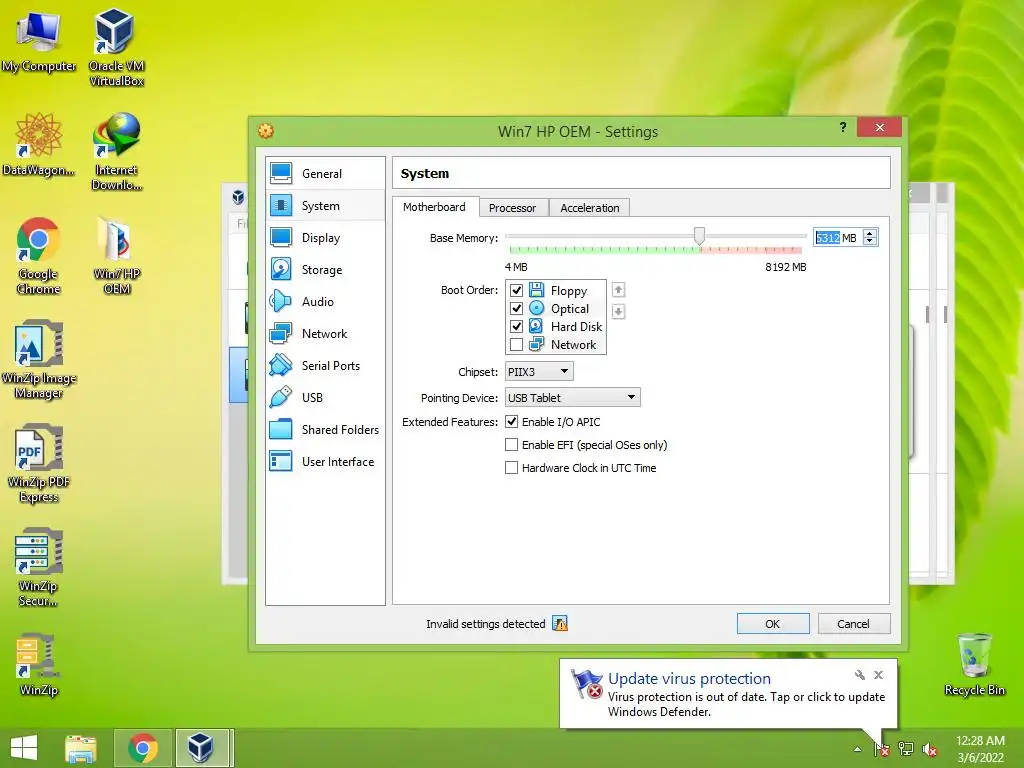Select System category in sidebar
This screenshot has width=1024, height=768.
pyautogui.click(x=325, y=206)
